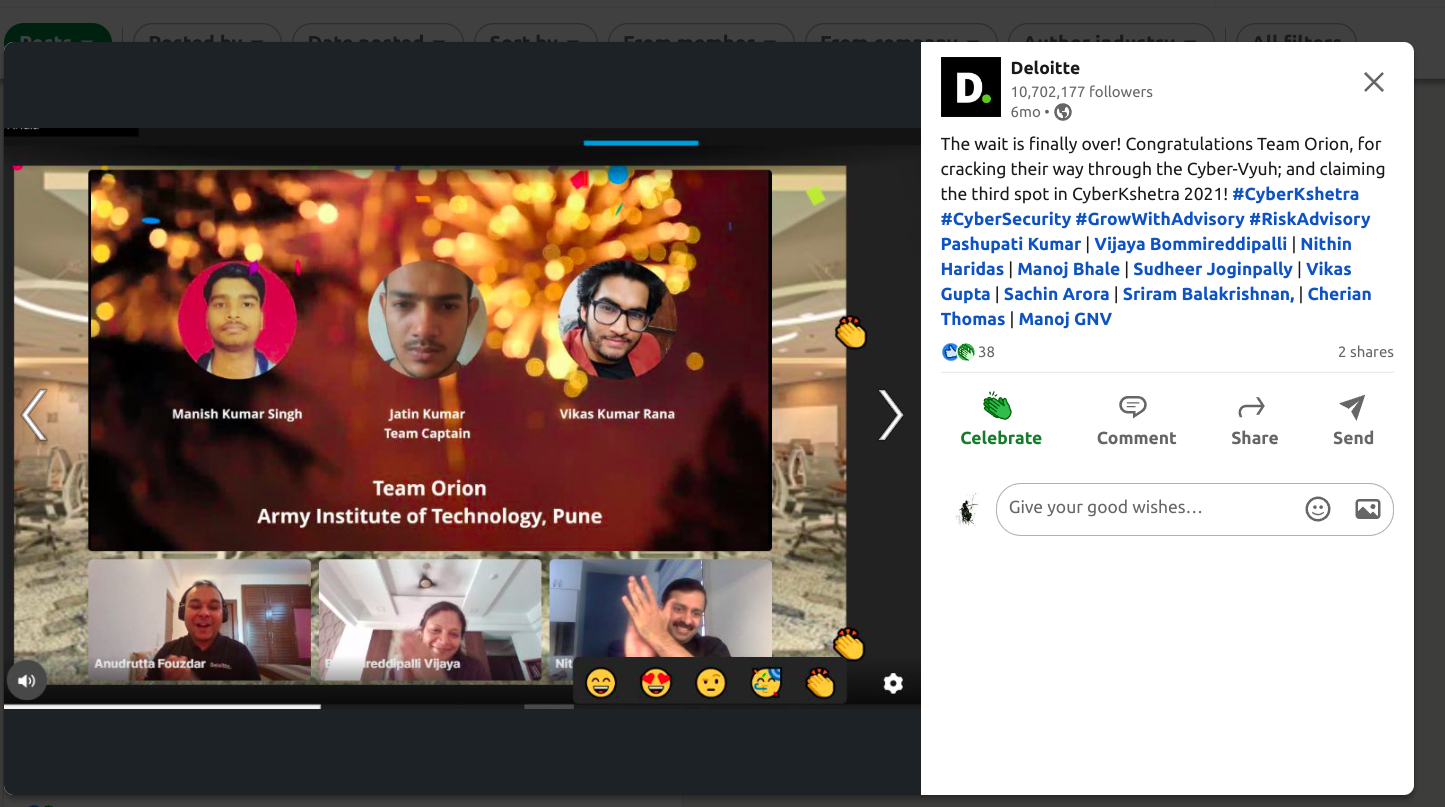The width and height of the screenshot is (1445, 807).
Task: Visit Sachin Arora's profile link
Action: pyautogui.click(x=1056, y=294)
